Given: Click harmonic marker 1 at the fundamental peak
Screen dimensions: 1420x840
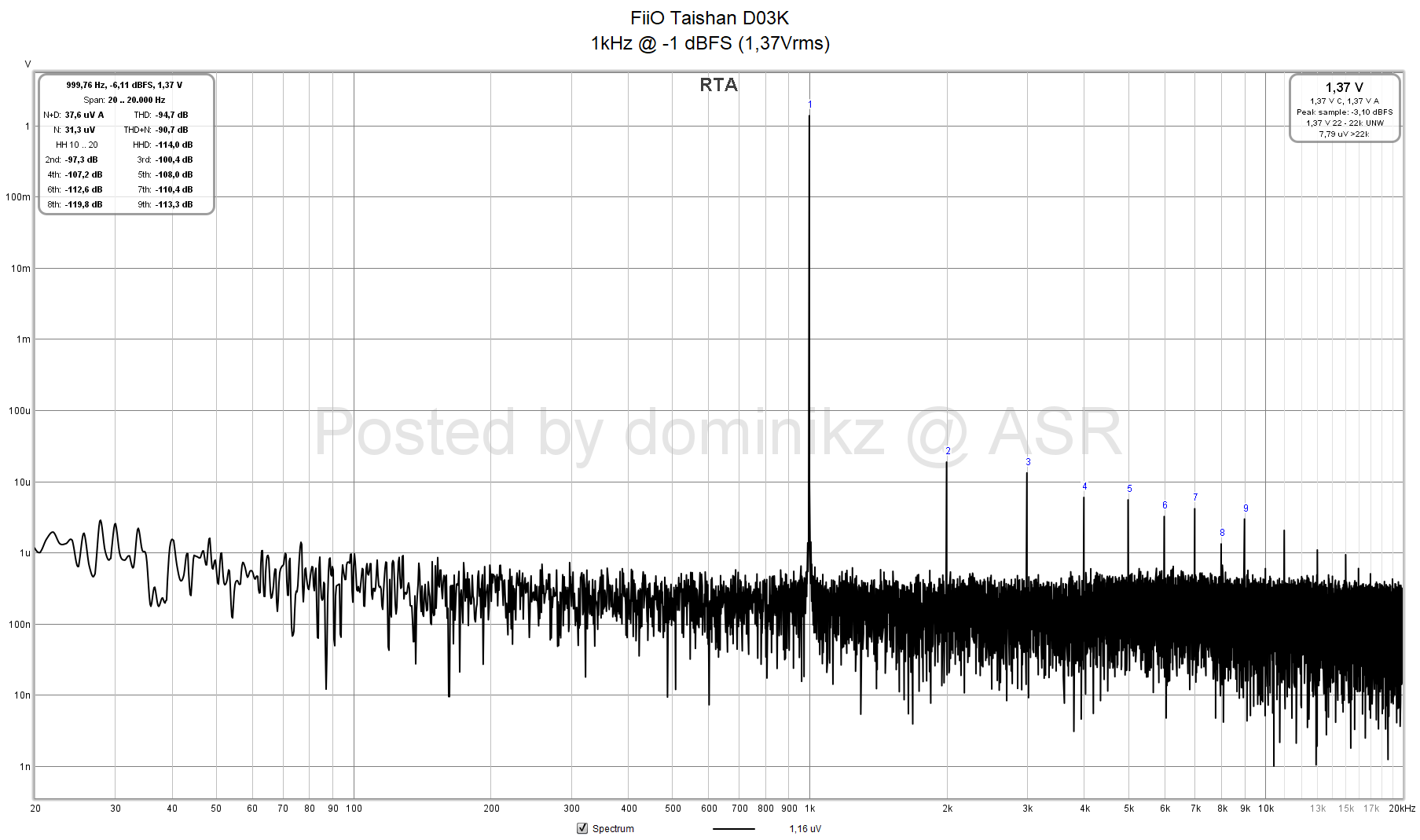Looking at the screenshot, I should click(809, 105).
